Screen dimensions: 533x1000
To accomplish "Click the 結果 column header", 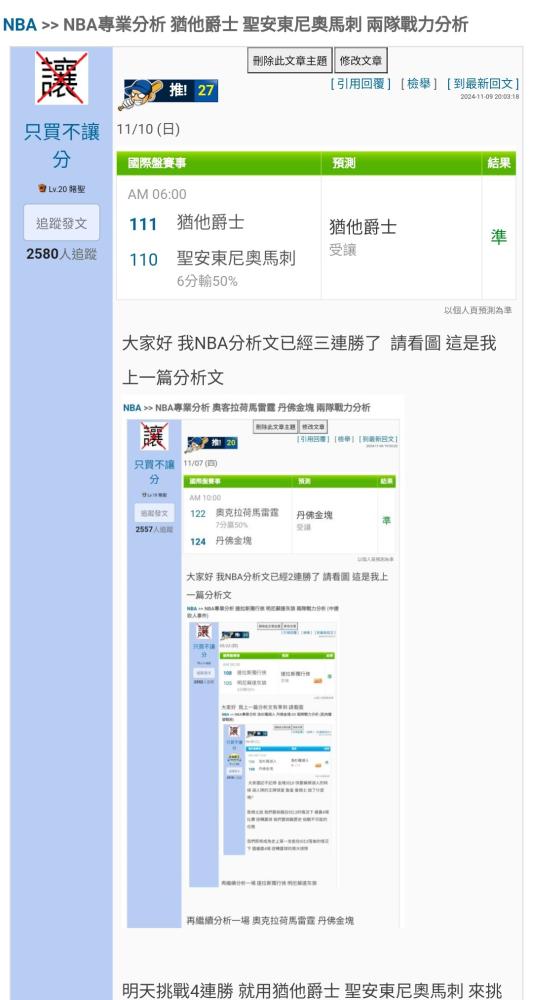I will point(499,163).
